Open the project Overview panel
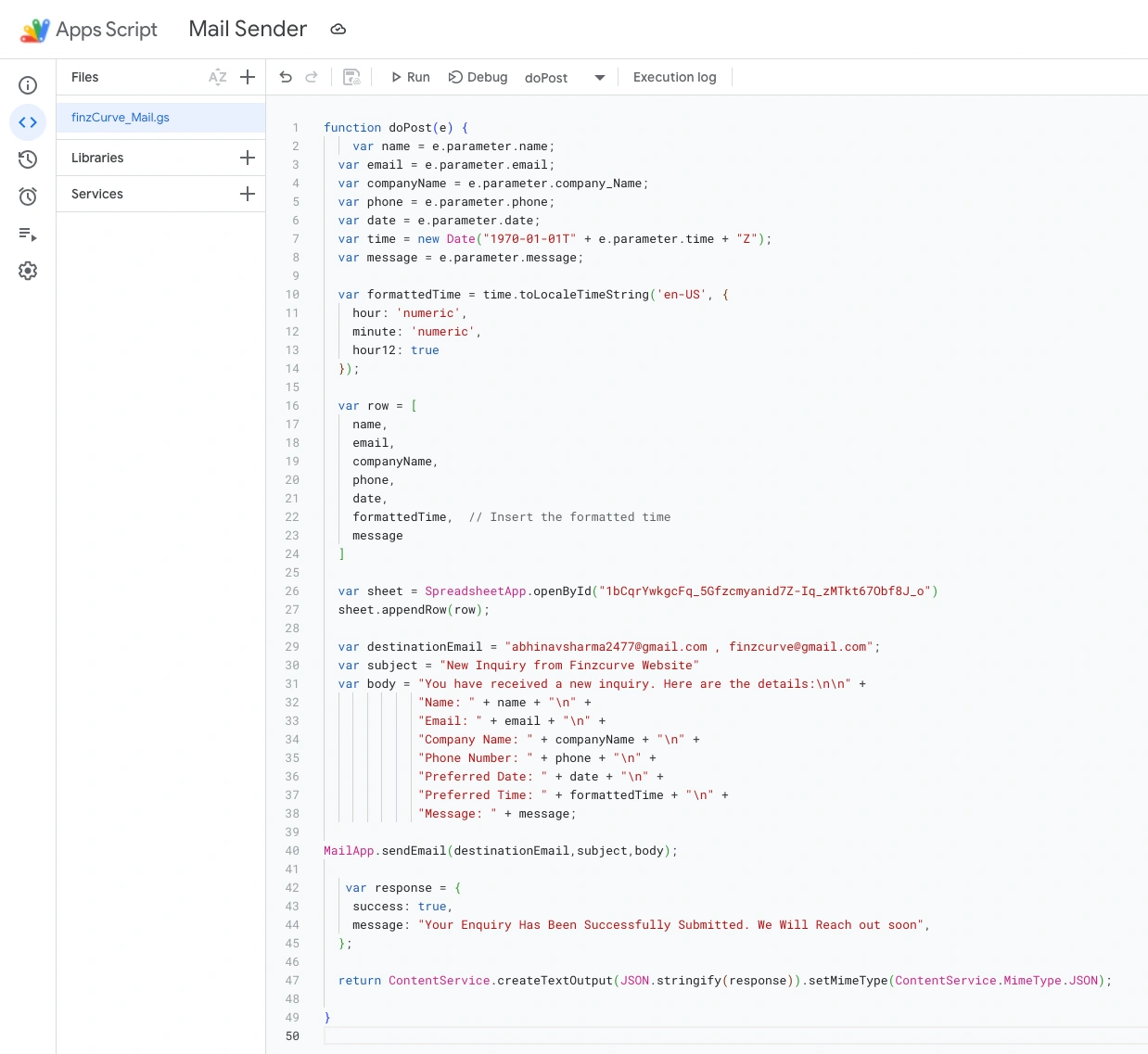This screenshot has height=1054, width=1148. pos(28,85)
